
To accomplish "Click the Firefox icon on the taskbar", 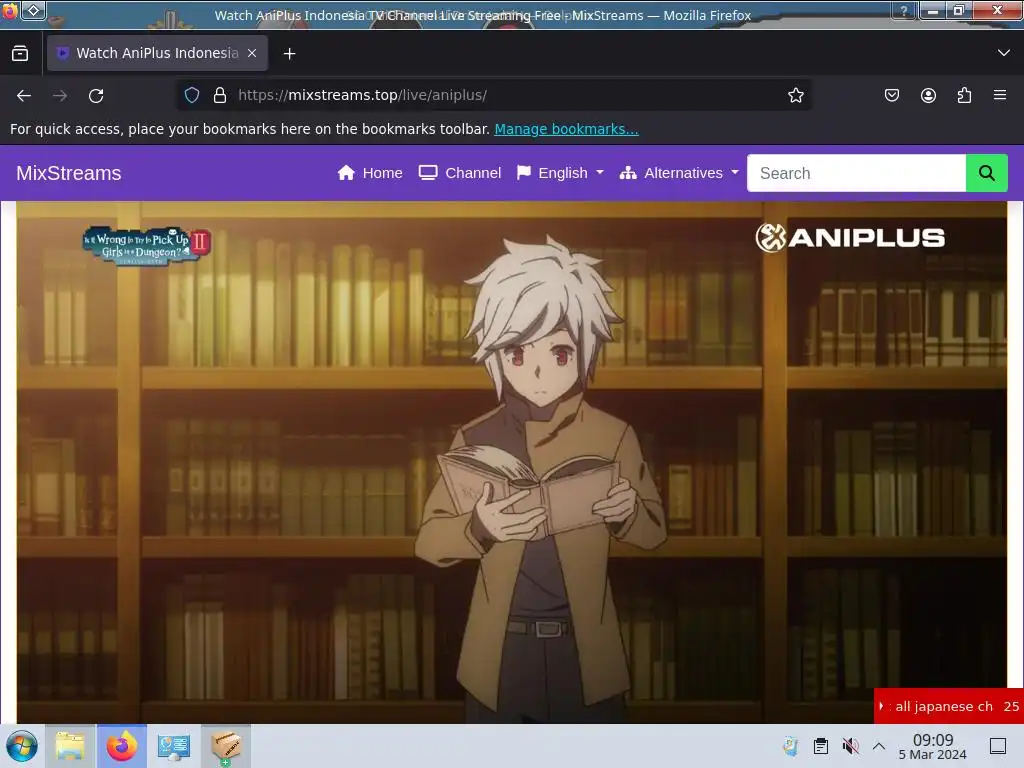I will (x=122, y=746).
